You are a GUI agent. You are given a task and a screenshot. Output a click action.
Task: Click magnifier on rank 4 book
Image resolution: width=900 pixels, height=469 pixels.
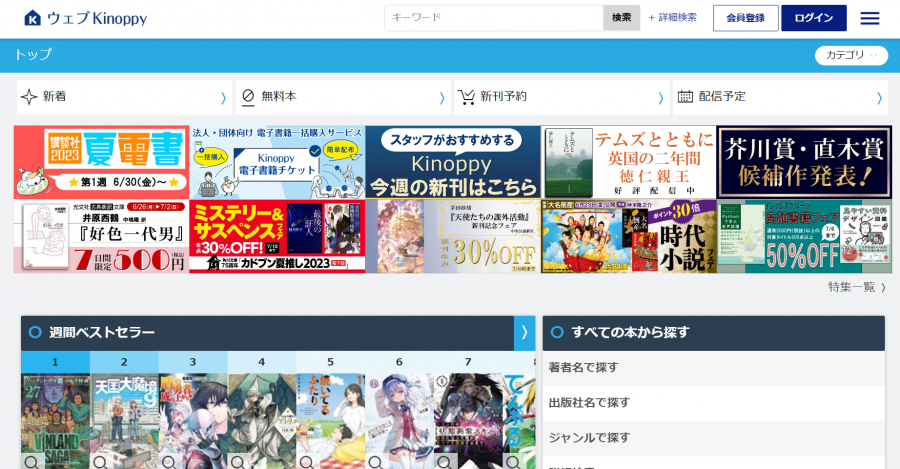click(x=238, y=462)
